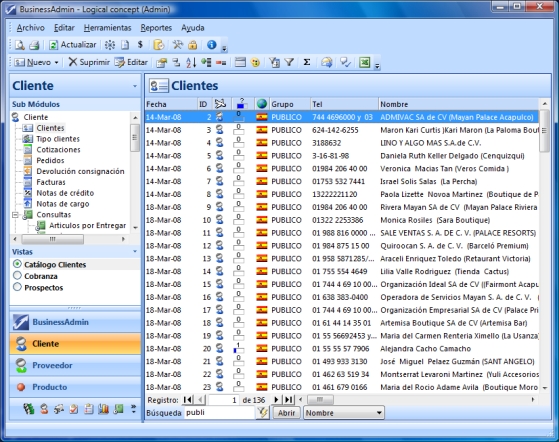
Task: Click the funnel filter icon
Action: click(x=289, y=62)
